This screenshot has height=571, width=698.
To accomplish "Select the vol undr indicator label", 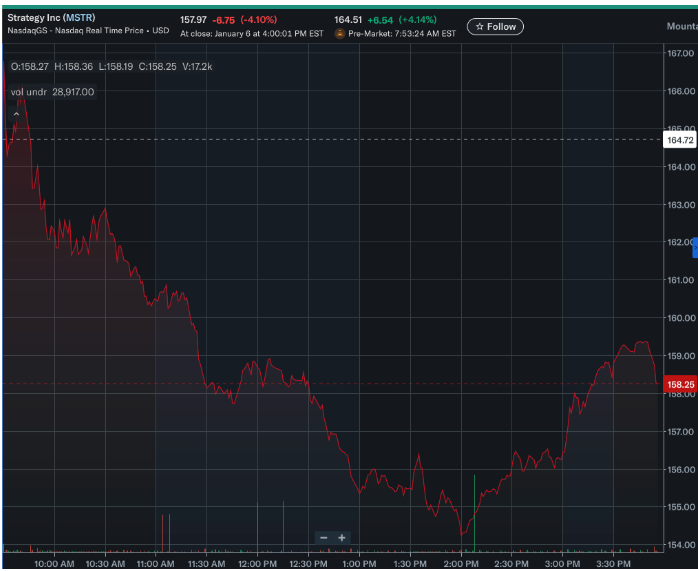I will [x=52, y=92].
